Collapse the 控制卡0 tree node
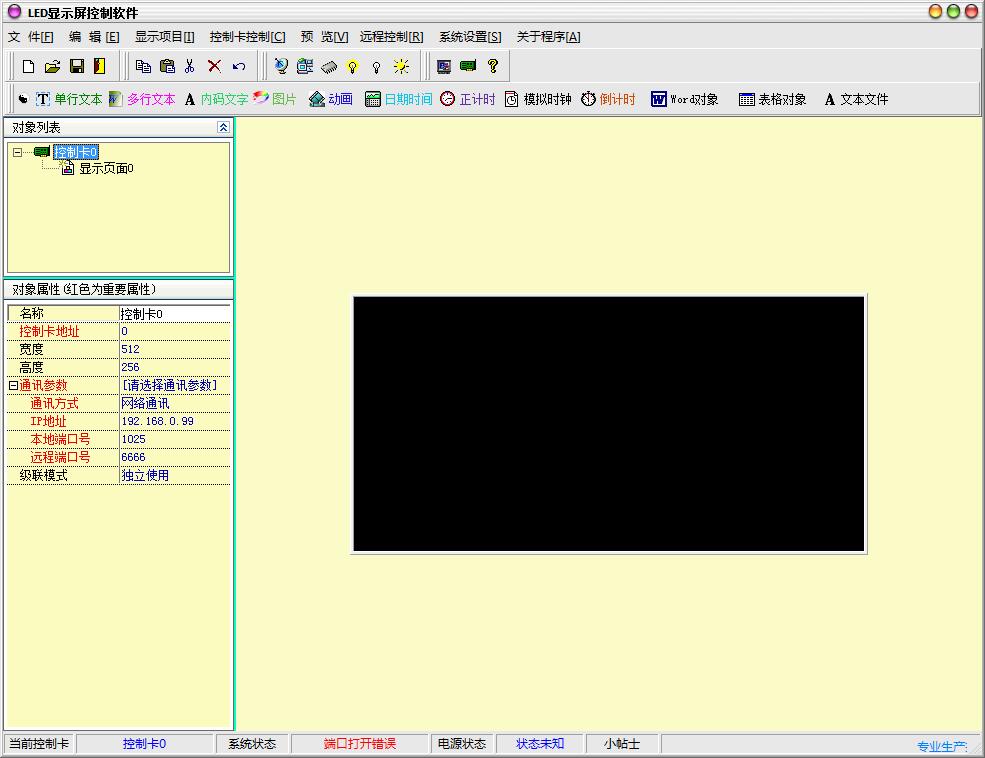The width and height of the screenshot is (985, 758). point(18,152)
